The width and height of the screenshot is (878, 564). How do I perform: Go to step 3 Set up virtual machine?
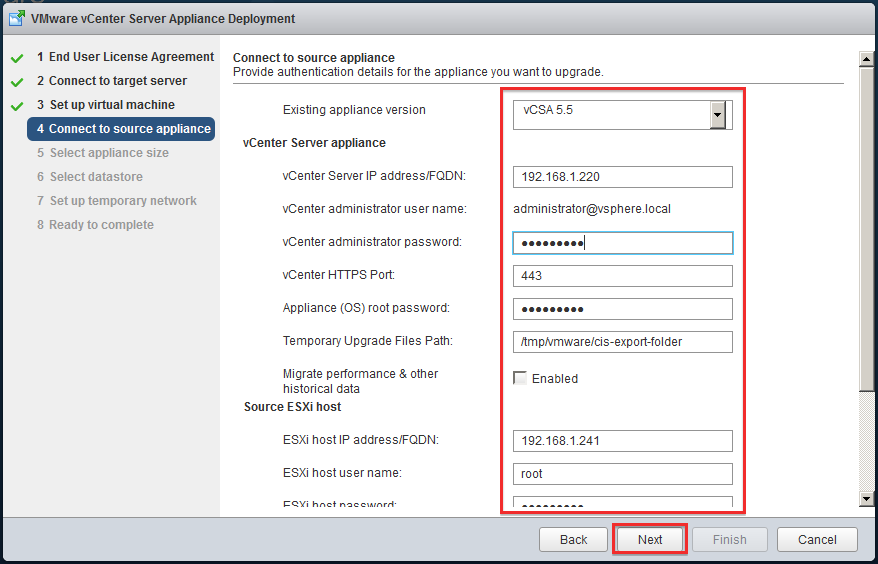[x=106, y=105]
